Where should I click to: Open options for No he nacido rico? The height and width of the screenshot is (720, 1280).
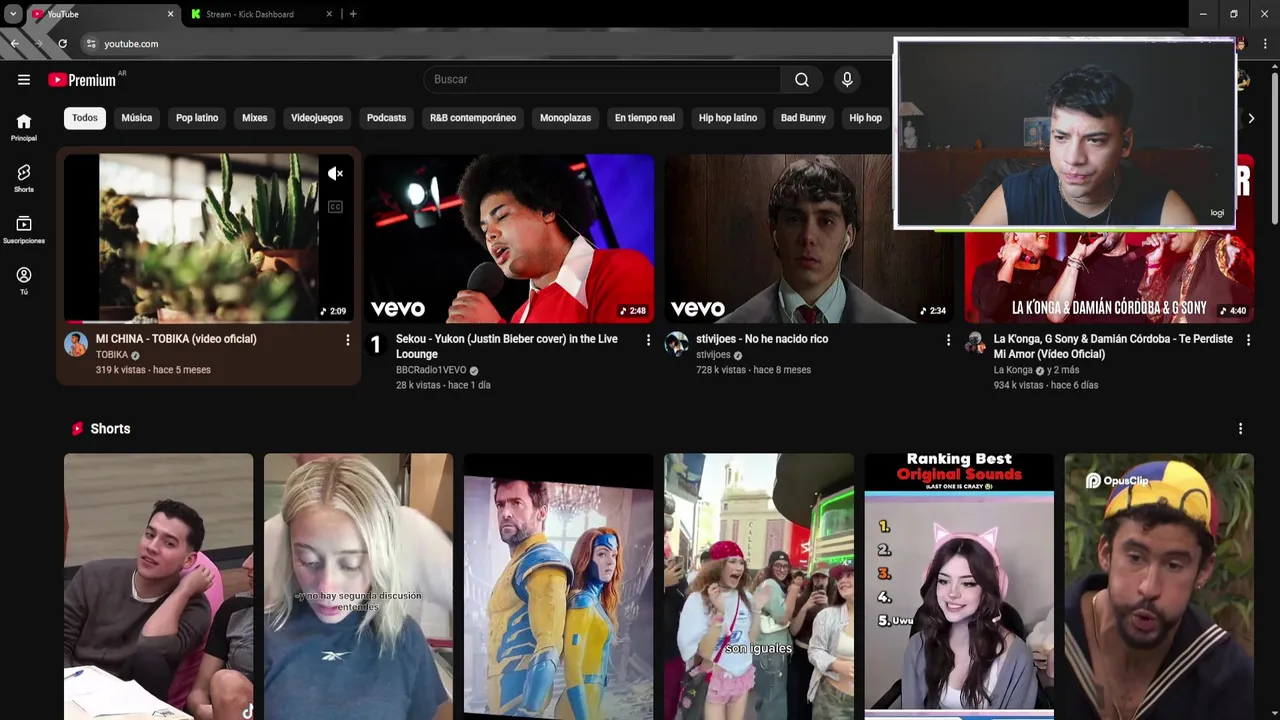coord(948,340)
